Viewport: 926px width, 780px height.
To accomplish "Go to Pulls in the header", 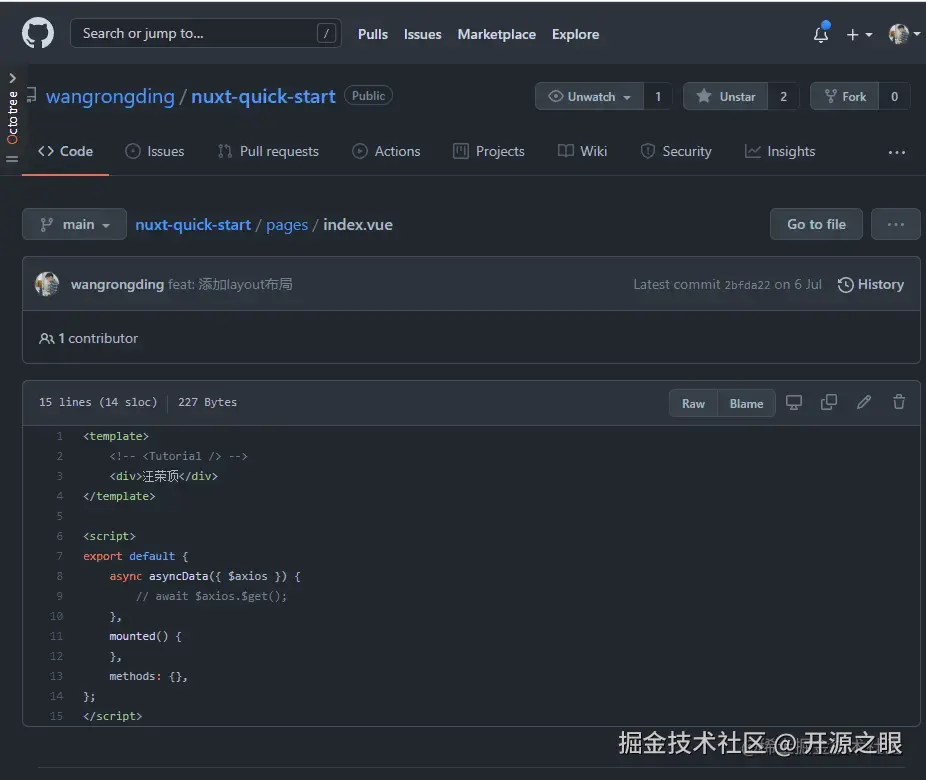I will tap(373, 34).
